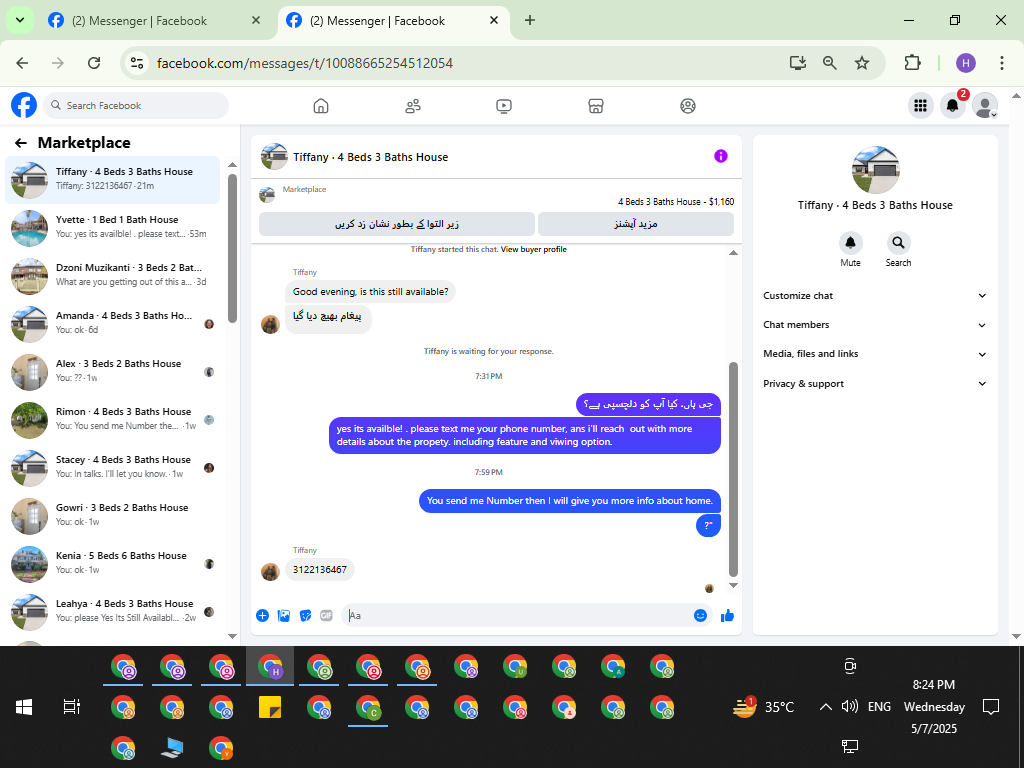
Task: Open the emoji picker in message box
Action: click(x=700, y=615)
